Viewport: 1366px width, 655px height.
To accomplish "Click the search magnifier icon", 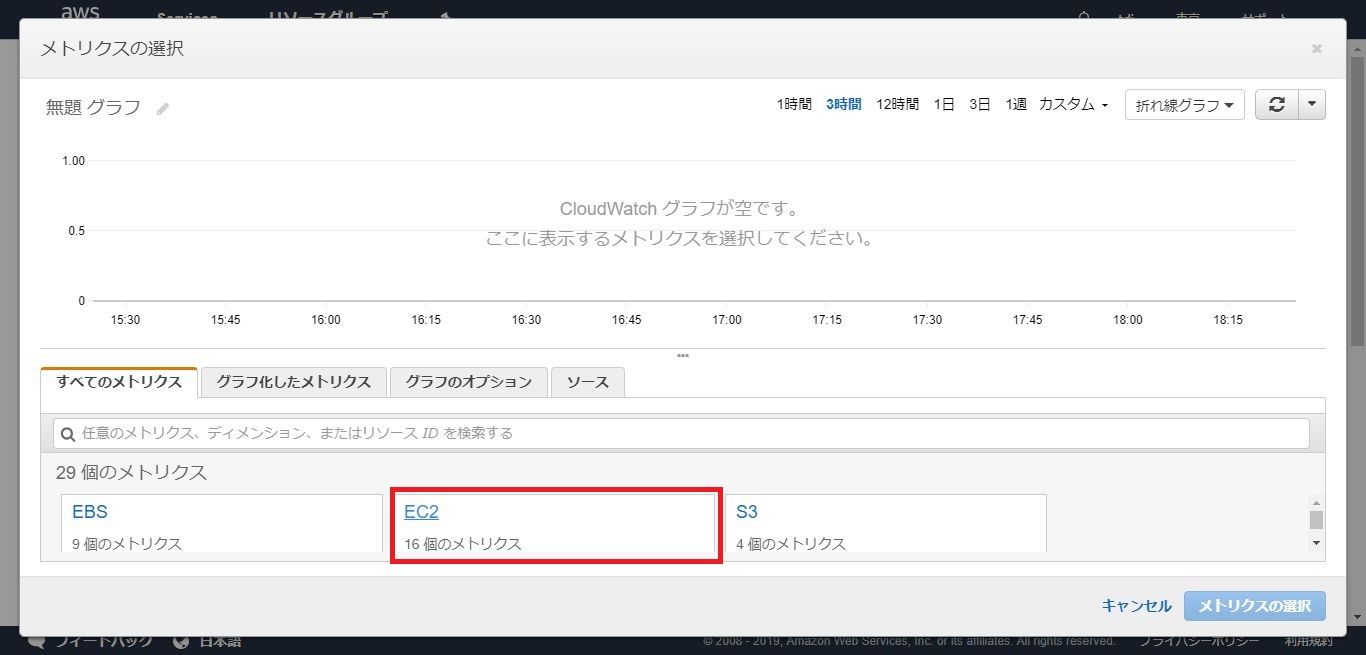I will point(68,434).
